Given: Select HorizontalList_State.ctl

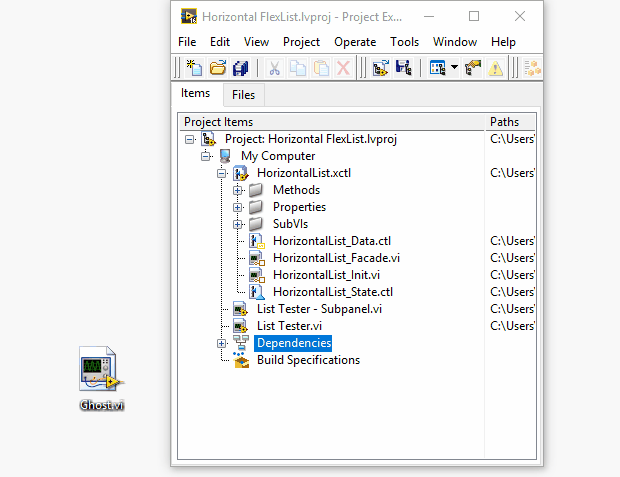Looking at the screenshot, I should pos(333,292).
